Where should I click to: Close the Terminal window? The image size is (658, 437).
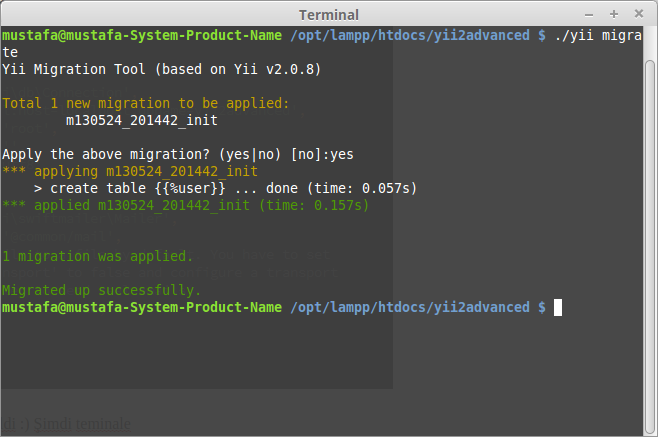639,14
